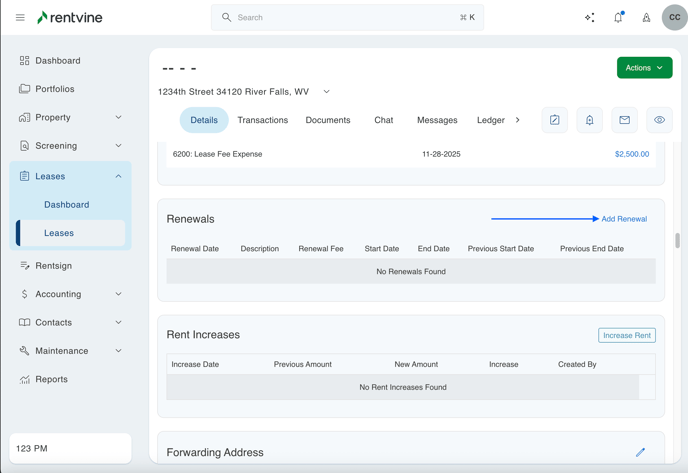Click the $2,500.00 amount link

631,155
